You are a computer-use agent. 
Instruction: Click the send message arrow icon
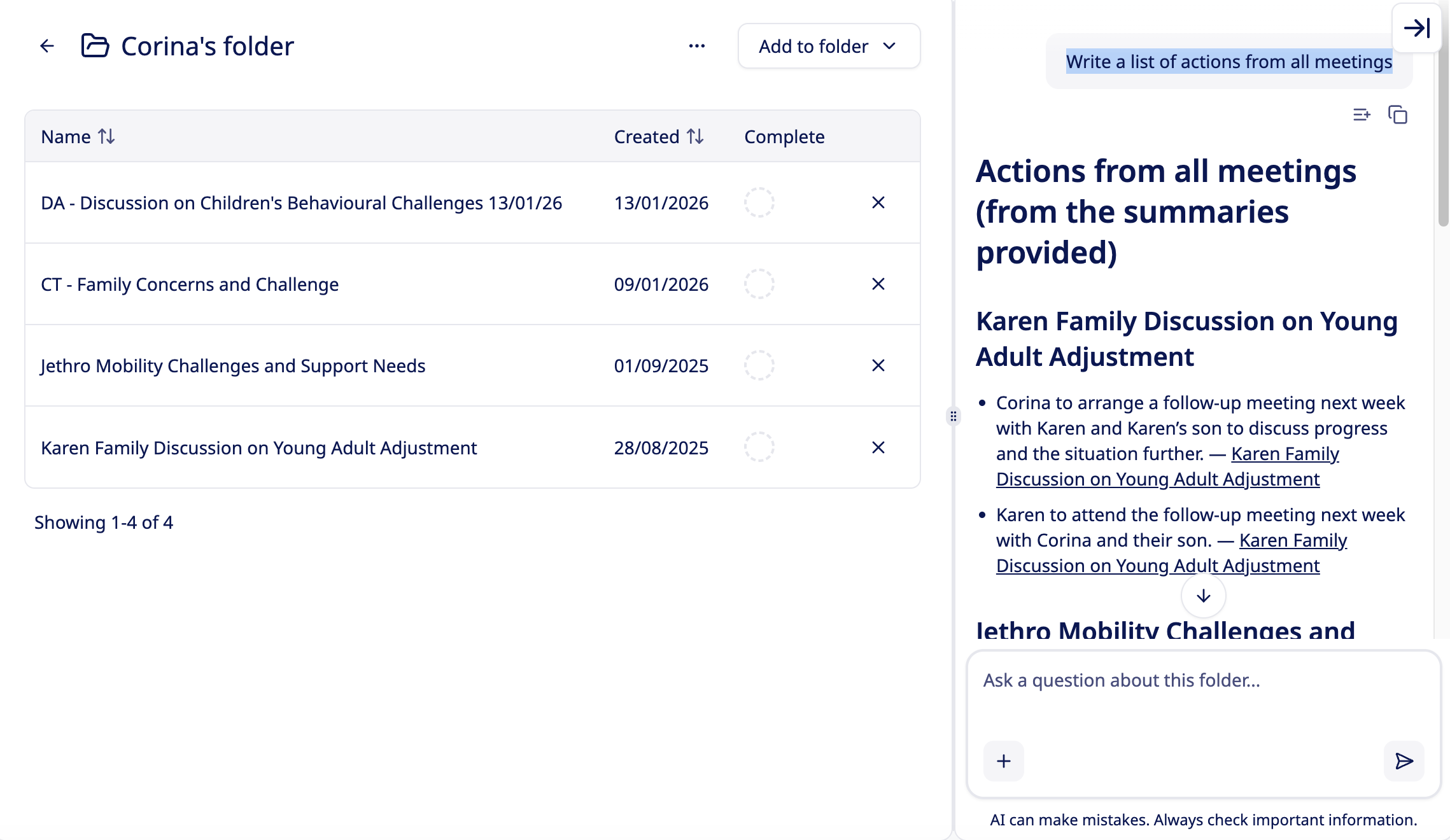tap(1404, 761)
